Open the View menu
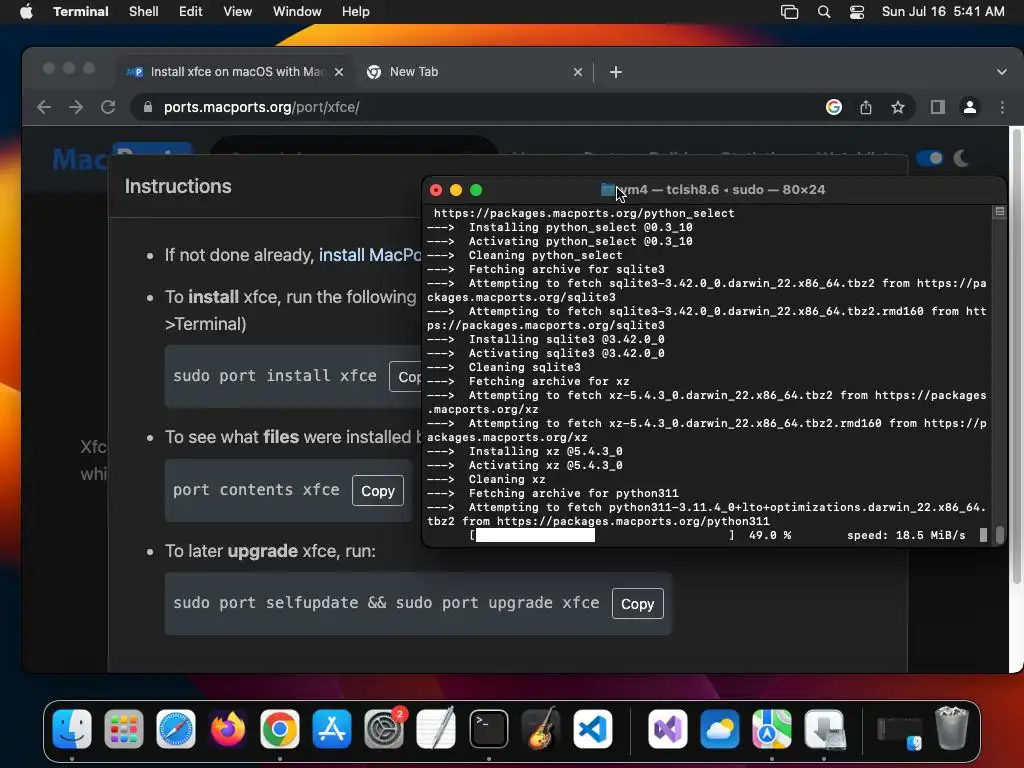The image size is (1024, 768). [x=237, y=12]
